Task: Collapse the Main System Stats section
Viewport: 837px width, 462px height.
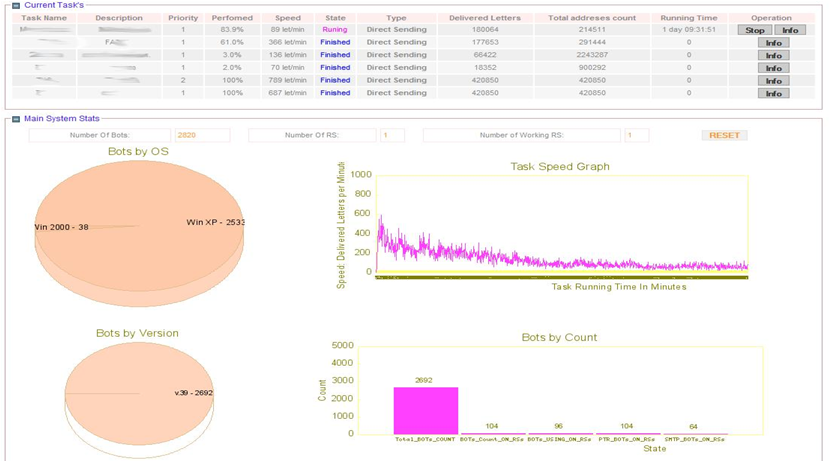Action: 16,118
